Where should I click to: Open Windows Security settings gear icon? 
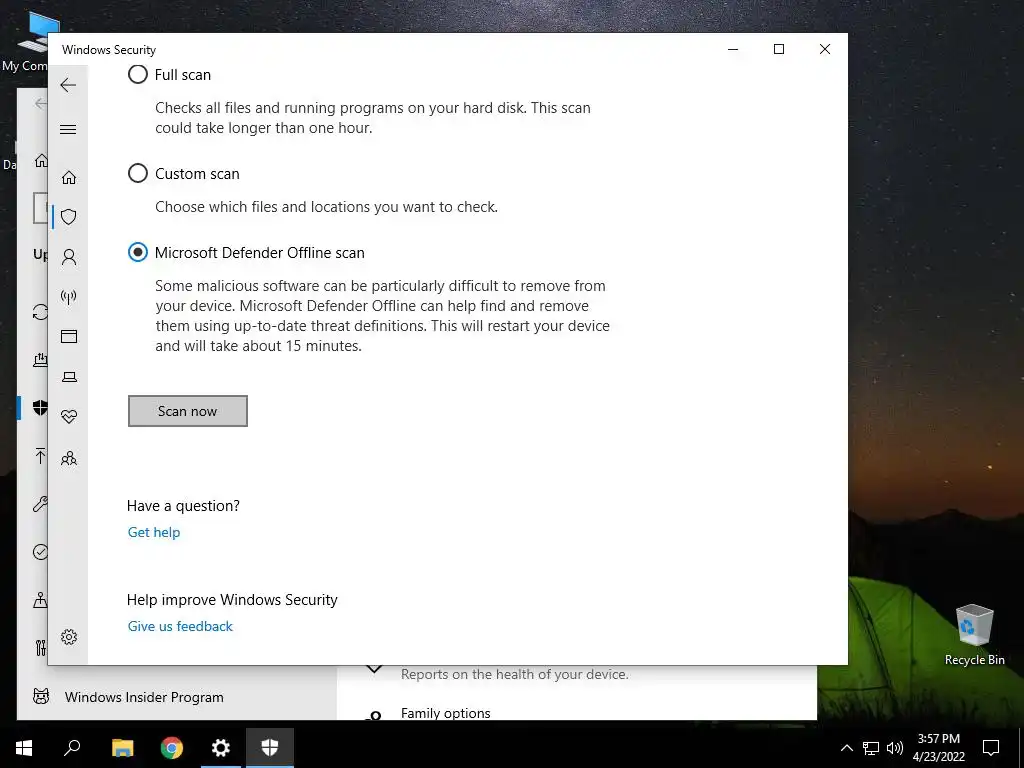(69, 637)
